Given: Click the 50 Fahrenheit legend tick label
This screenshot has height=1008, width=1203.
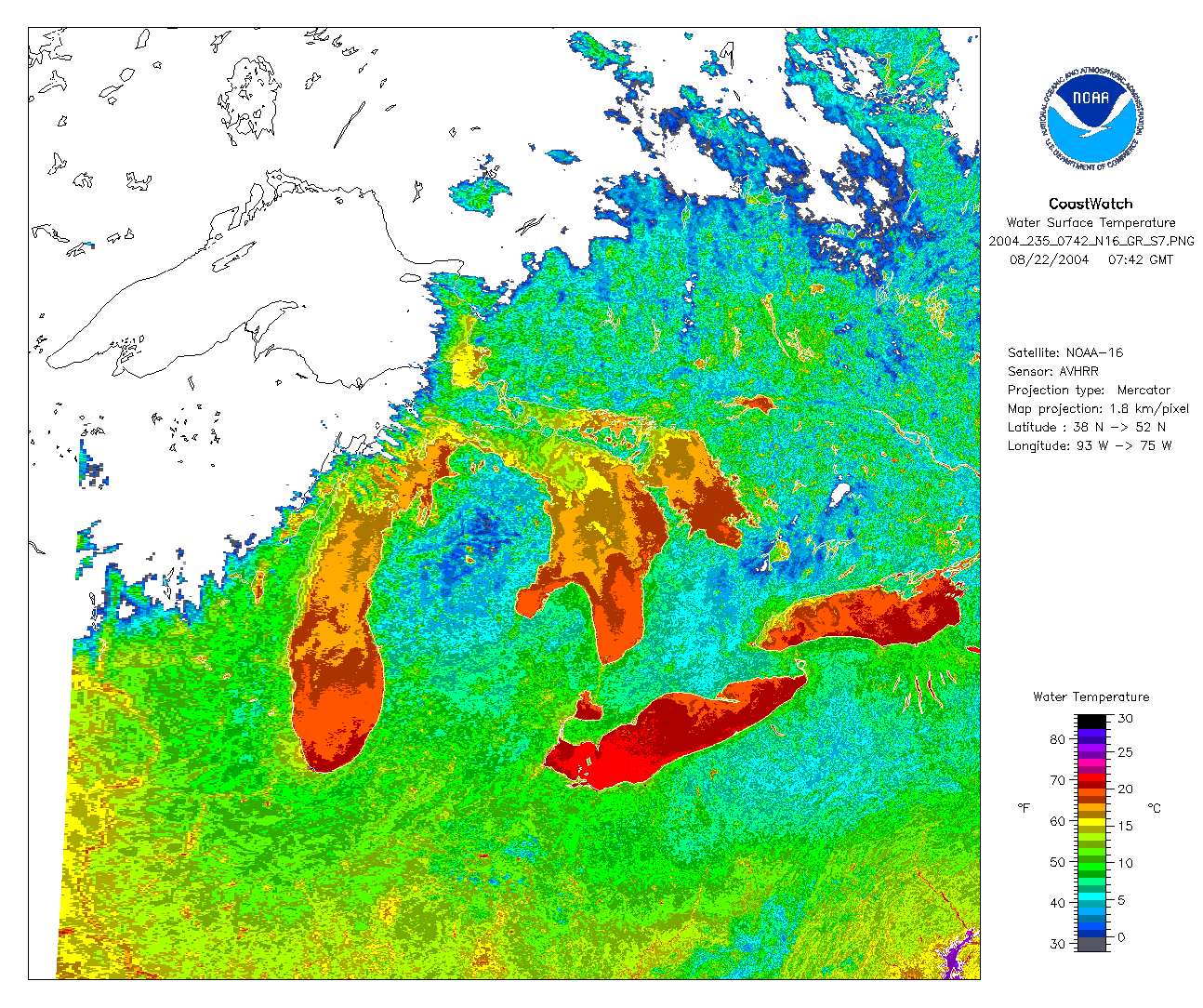Looking at the screenshot, I should [1058, 862].
